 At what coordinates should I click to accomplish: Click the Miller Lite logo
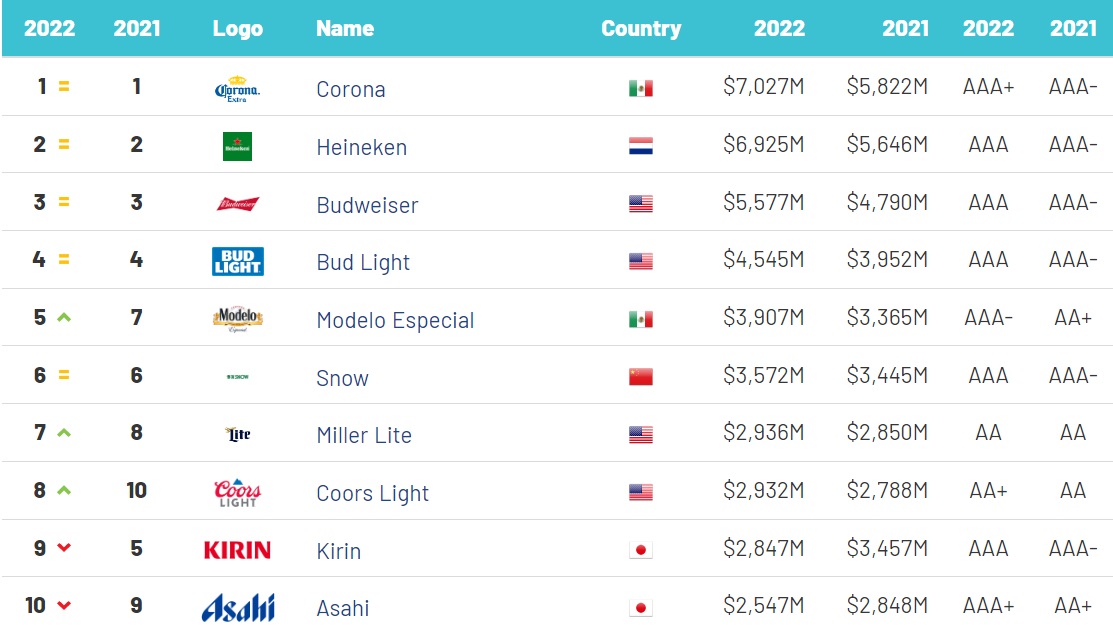coord(238,434)
